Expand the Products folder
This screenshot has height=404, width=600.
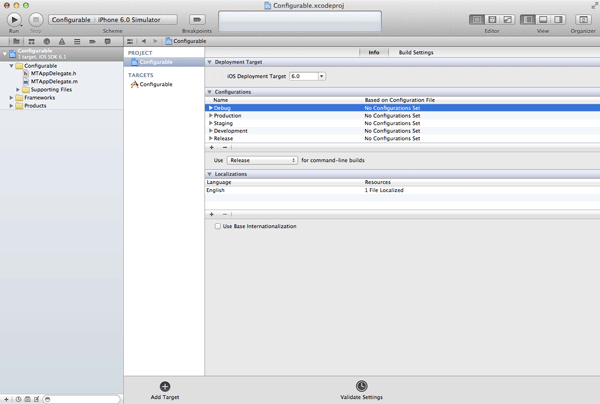(x=11, y=106)
